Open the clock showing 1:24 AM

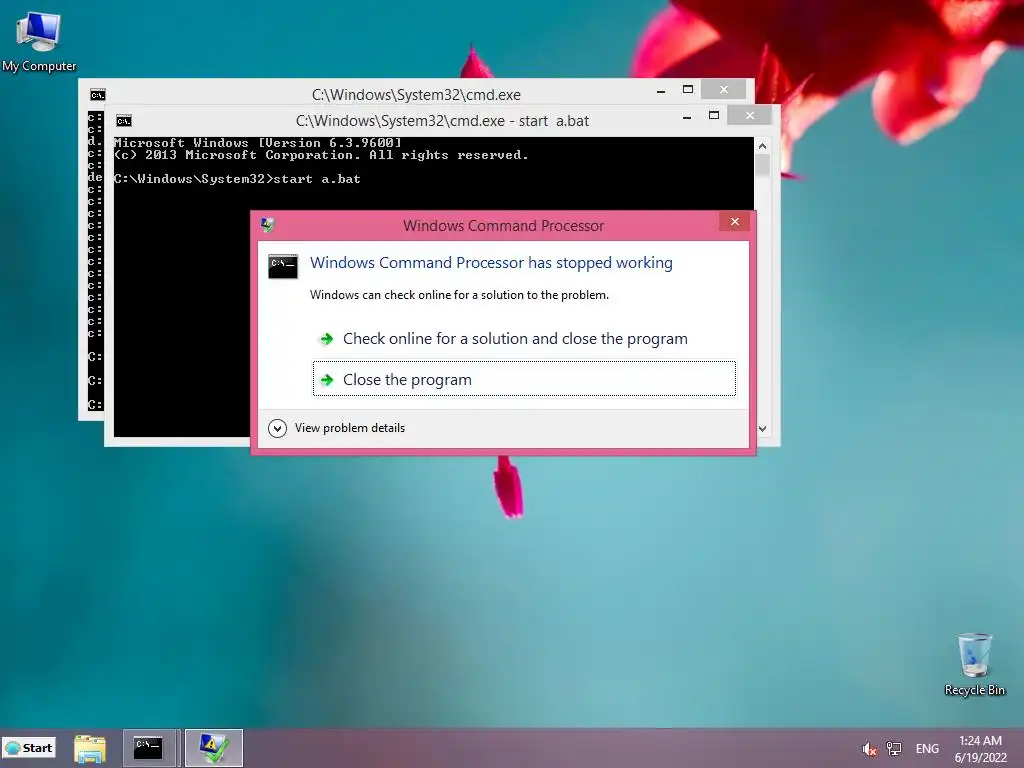tap(980, 748)
